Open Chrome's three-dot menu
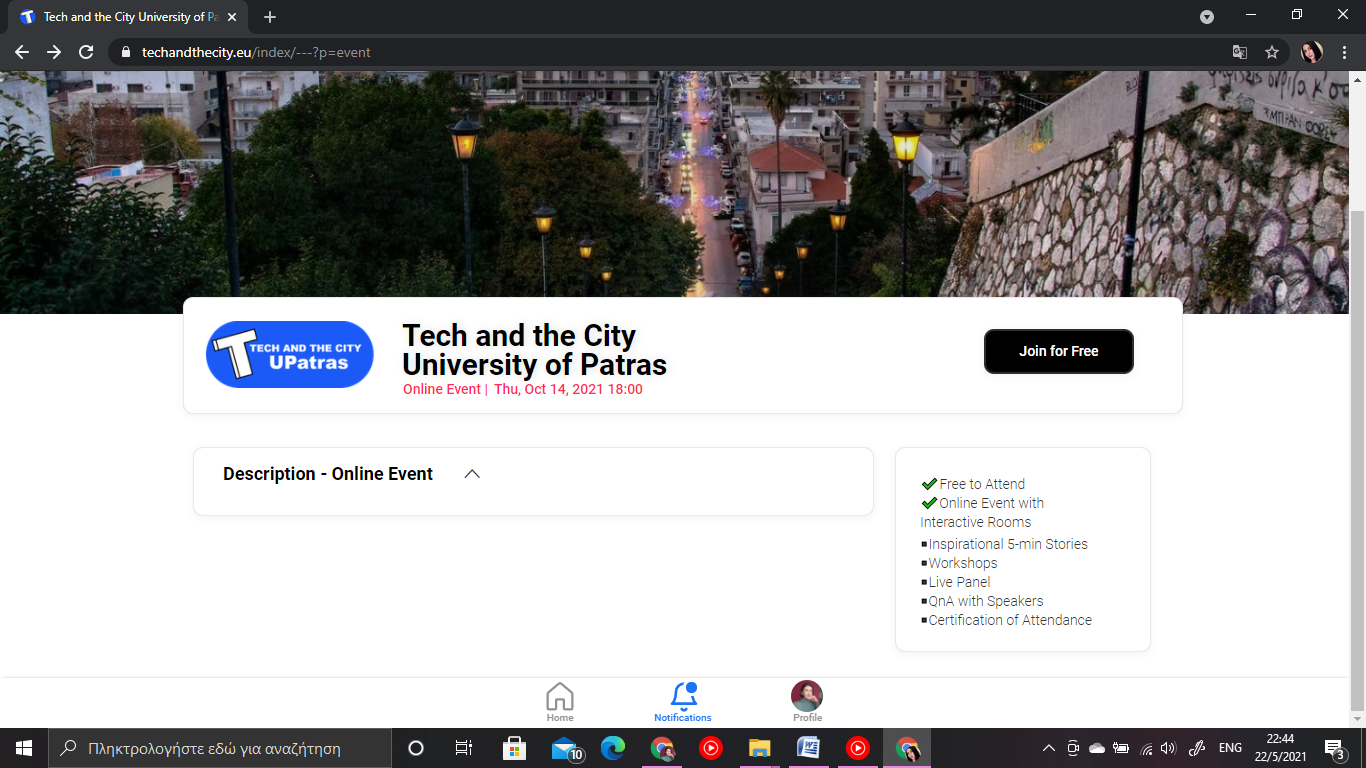1366x768 pixels. pyautogui.click(x=1344, y=52)
